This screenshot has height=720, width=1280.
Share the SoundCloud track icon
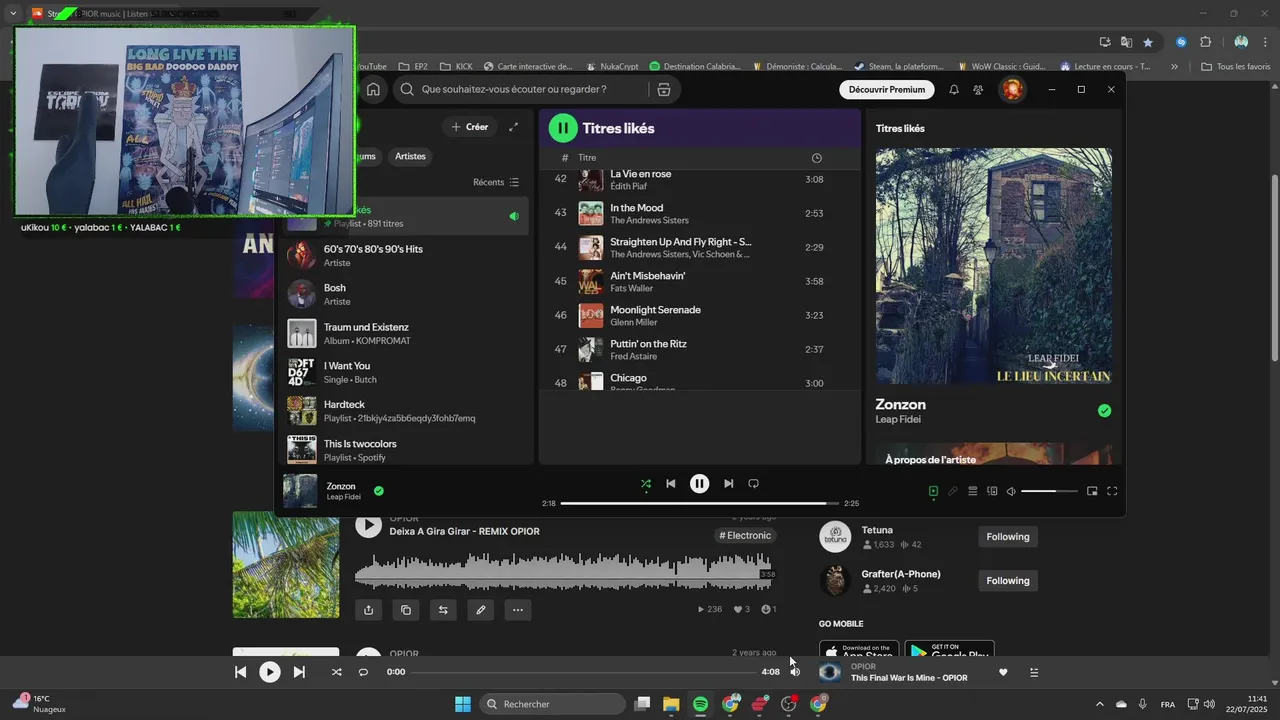point(369,609)
